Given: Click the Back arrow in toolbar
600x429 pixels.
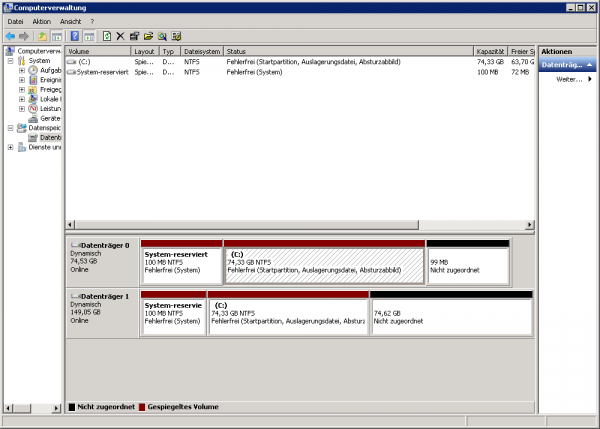Looking at the screenshot, I should [x=10, y=36].
